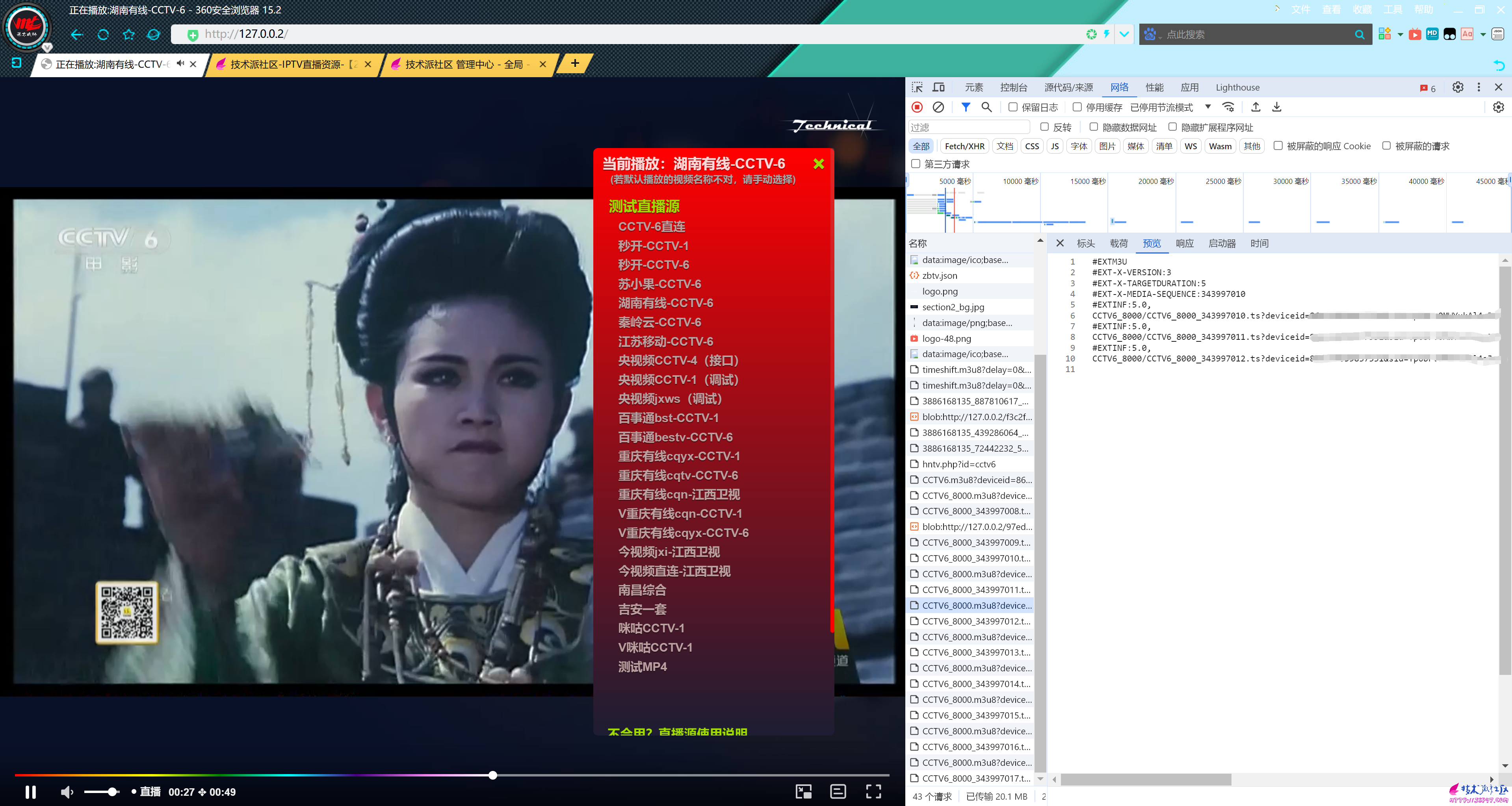Viewport: 1512px width, 806px height.
Task: Open the 响应 details tab
Action: coord(1185,243)
